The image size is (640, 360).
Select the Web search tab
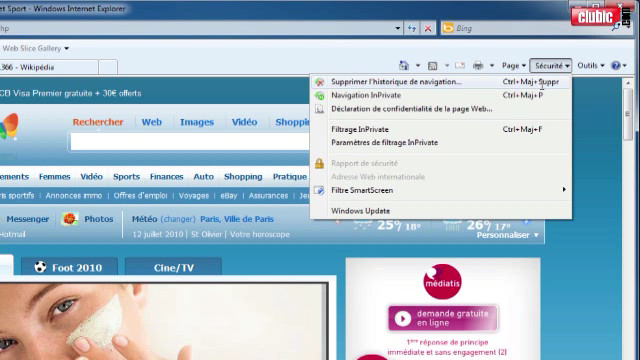coord(151,122)
